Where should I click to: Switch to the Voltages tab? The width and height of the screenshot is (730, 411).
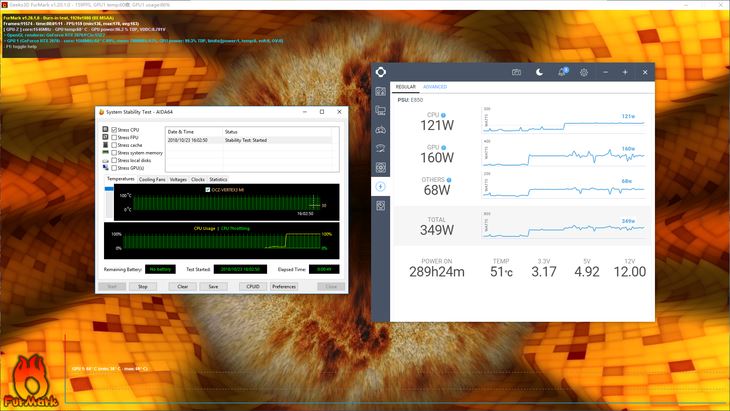178,179
